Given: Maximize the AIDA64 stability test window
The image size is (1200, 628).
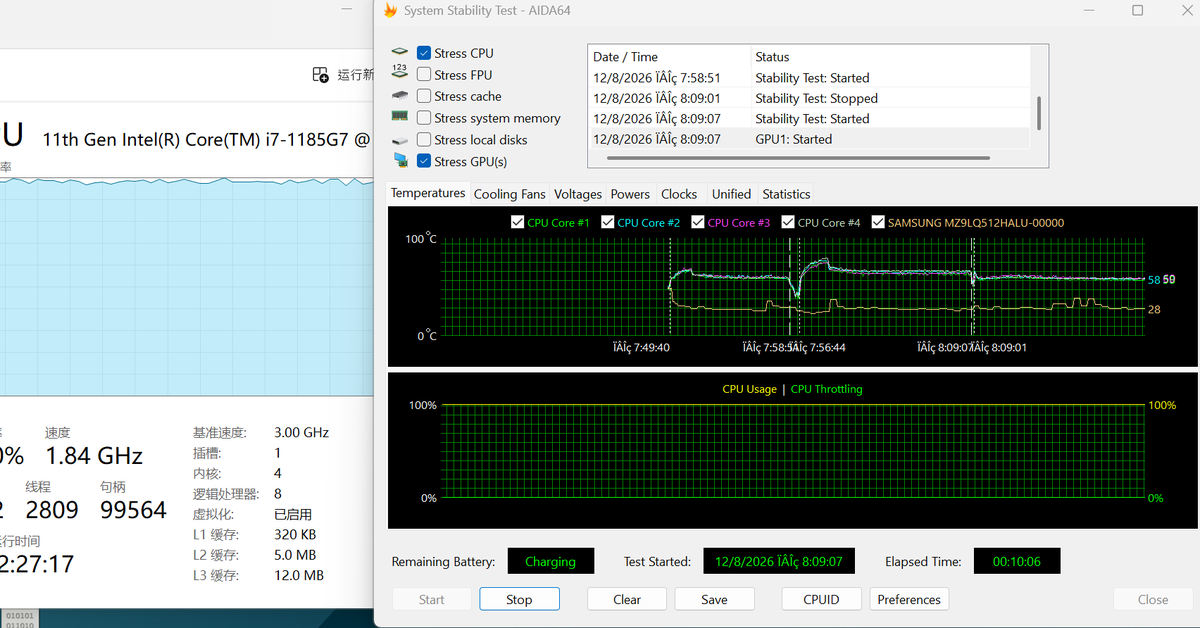Looking at the screenshot, I should pyautogui.click(x=1137, y=11).
